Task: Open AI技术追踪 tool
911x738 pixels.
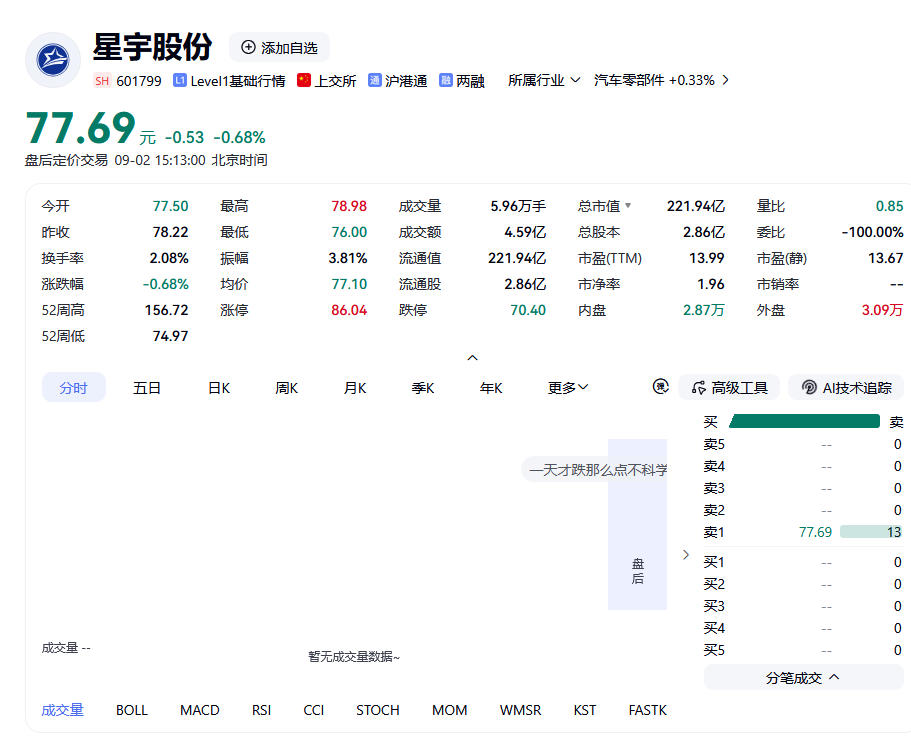Action: pos(846,388)
